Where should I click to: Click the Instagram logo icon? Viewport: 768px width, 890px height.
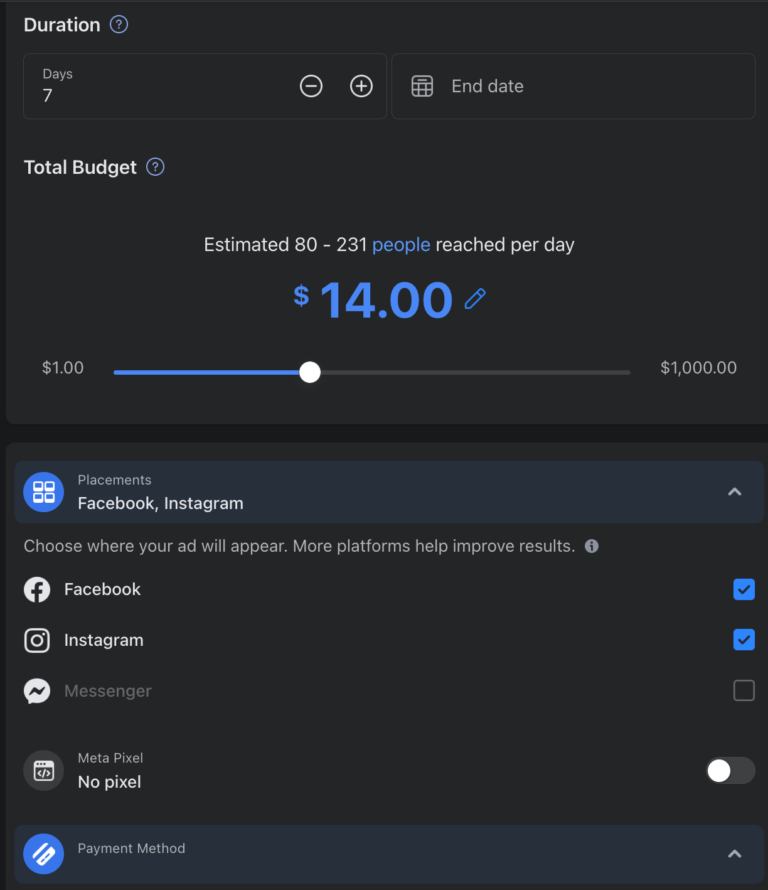36,640
